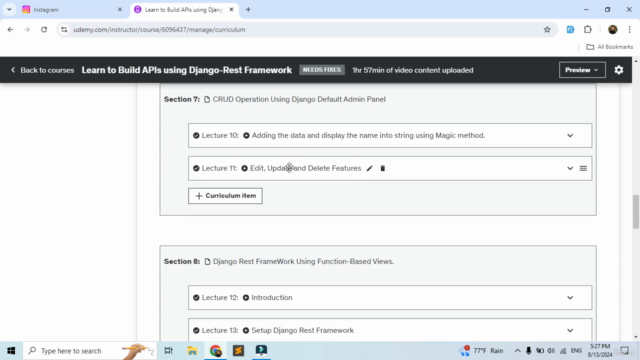Click the drag handle icon on Lecture 11
Screen dimensions: 640x360
[583, 168]
